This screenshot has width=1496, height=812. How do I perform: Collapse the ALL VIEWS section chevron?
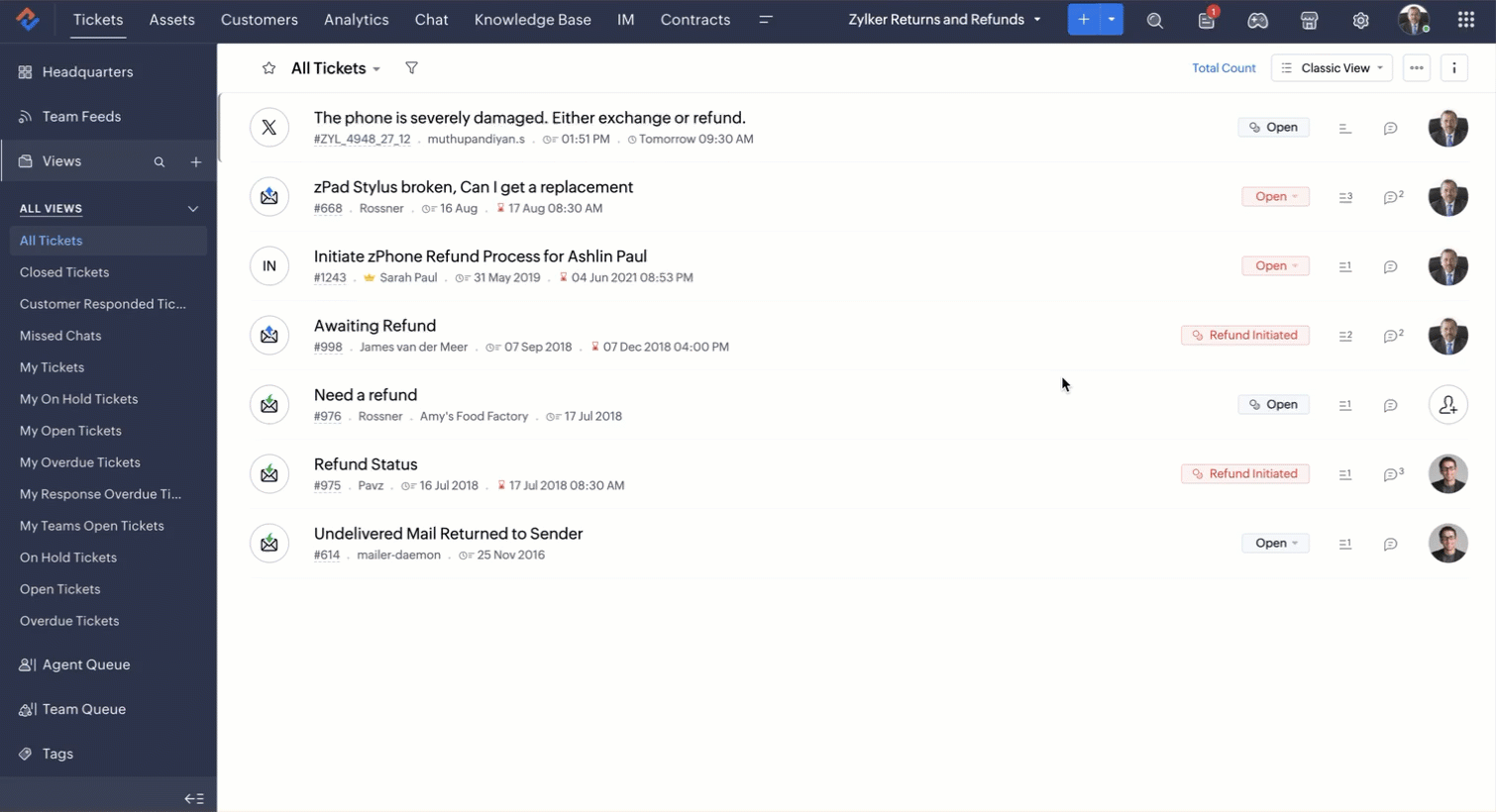pyautogui.click(x=193, y=209)
